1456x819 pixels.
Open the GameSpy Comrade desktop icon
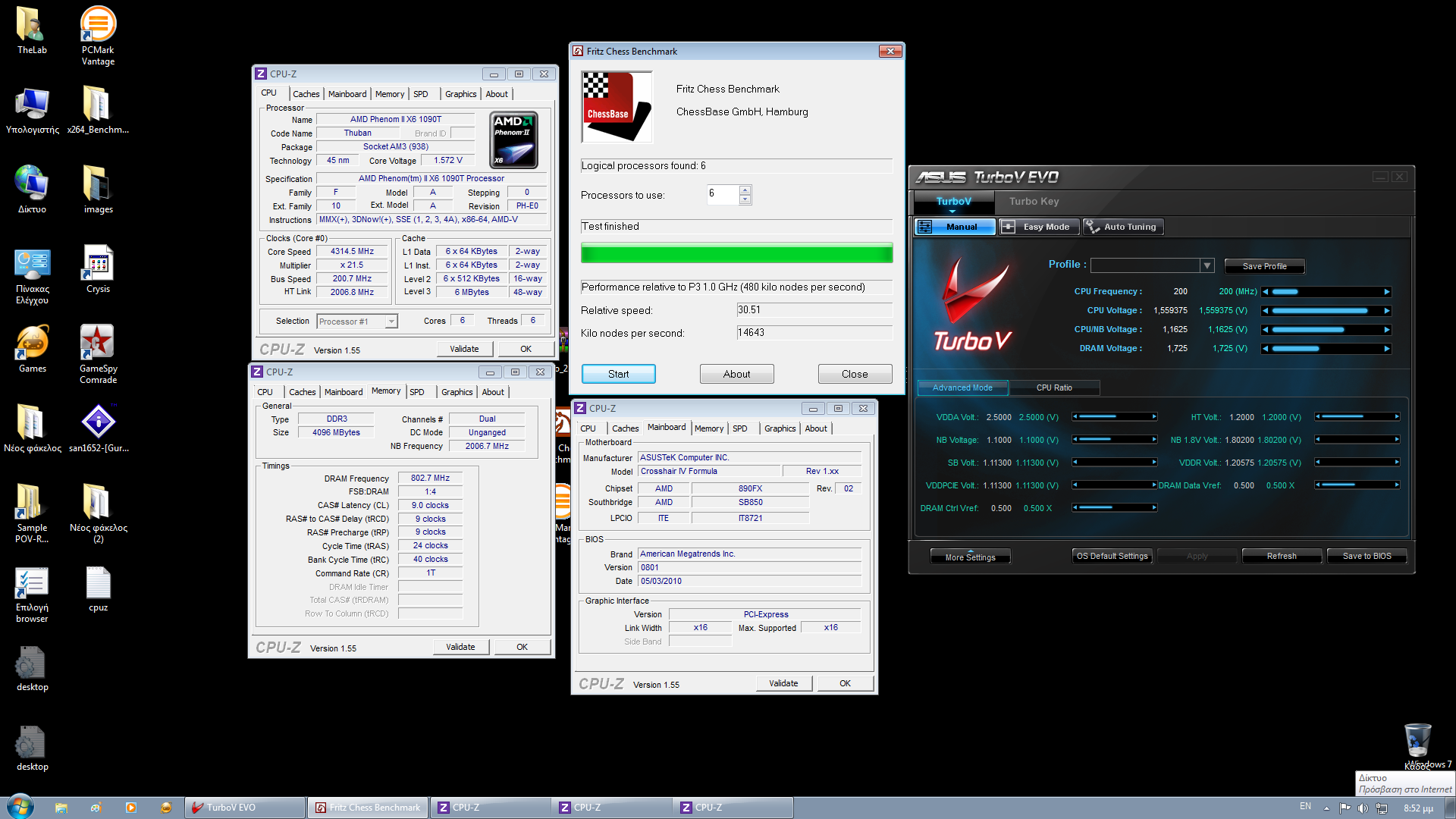[98, 354]
